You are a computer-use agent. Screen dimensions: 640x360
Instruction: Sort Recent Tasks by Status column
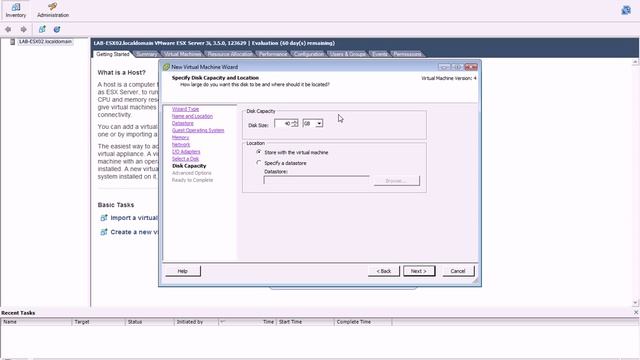149,322
